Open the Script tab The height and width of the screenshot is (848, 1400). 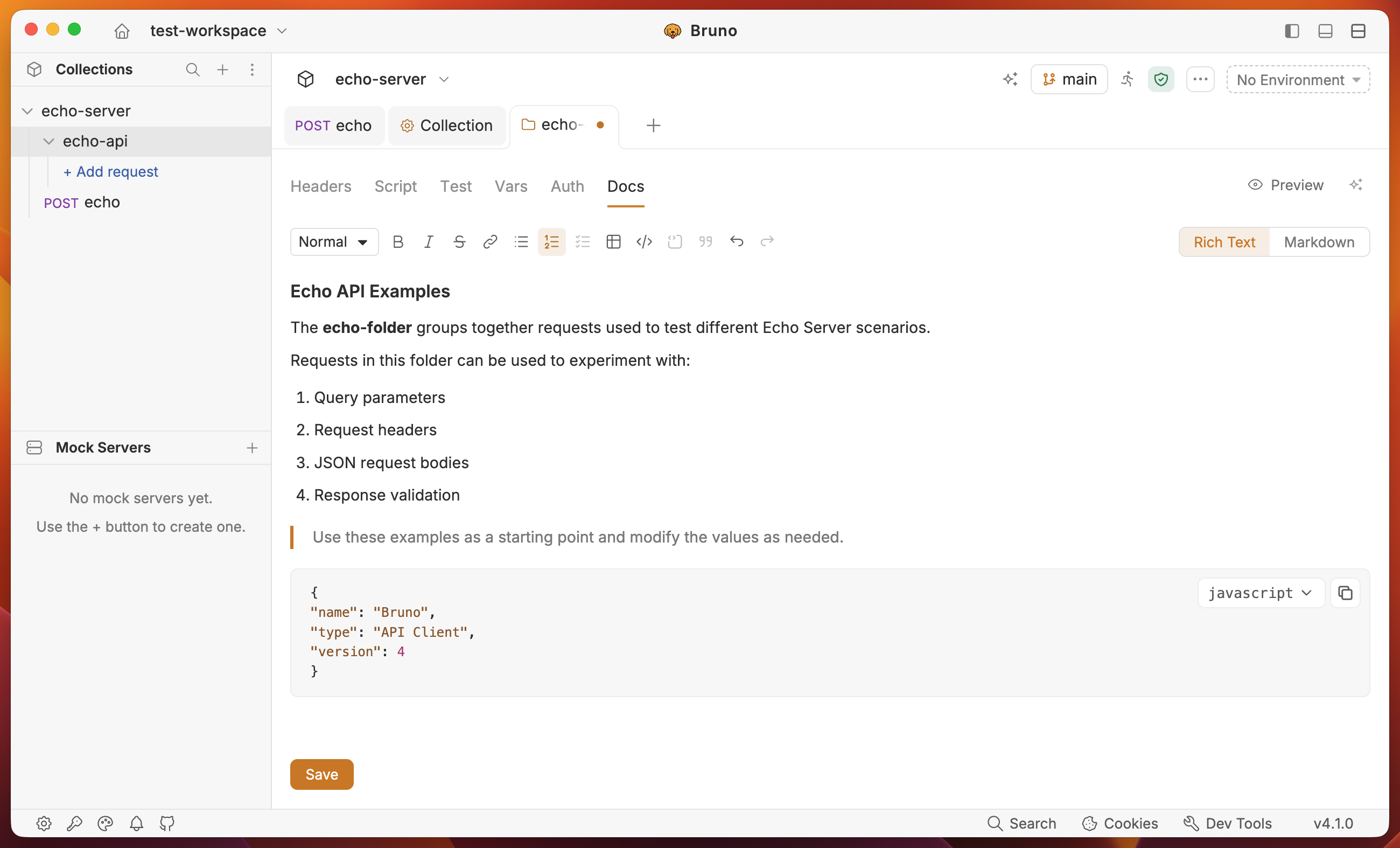(395, 186)
